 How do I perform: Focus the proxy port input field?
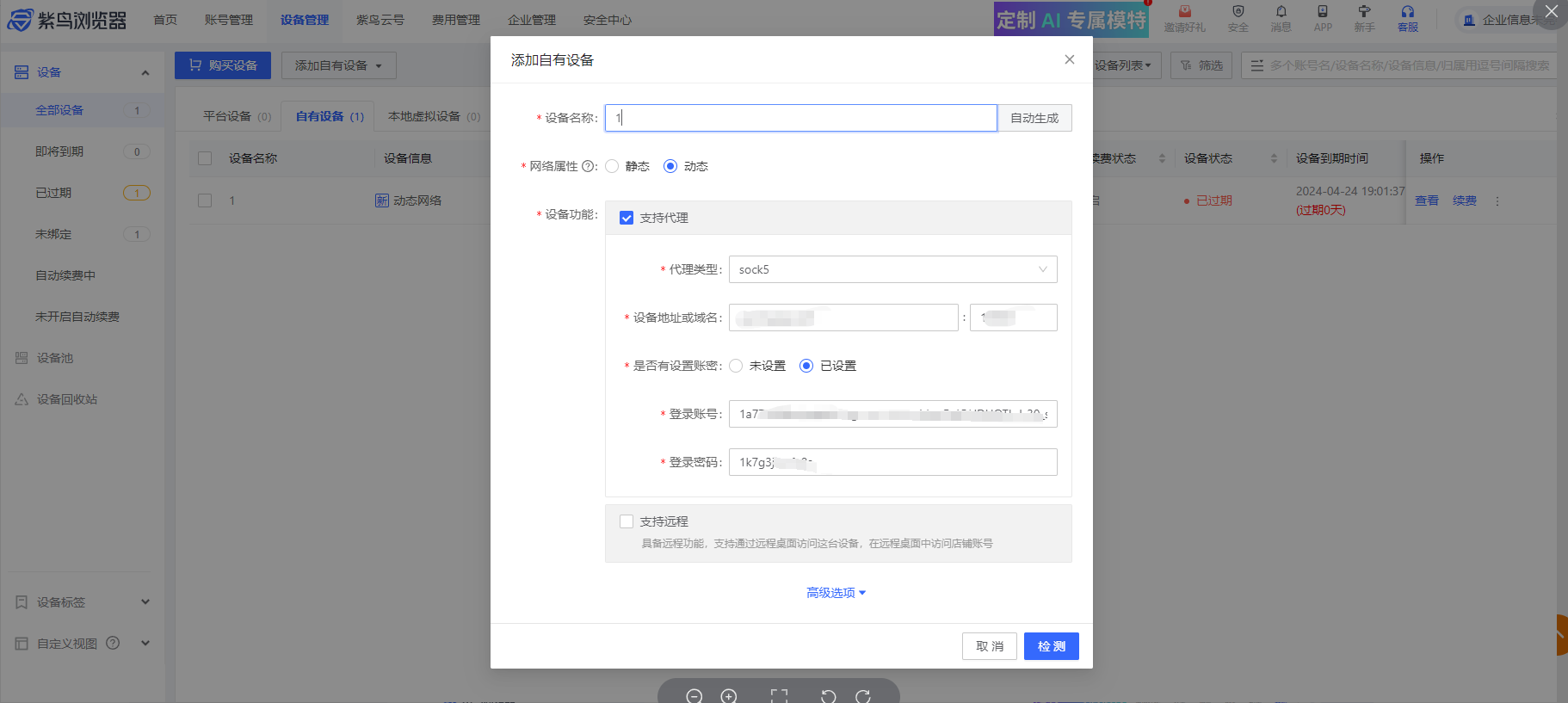[x=1014, y=318]
